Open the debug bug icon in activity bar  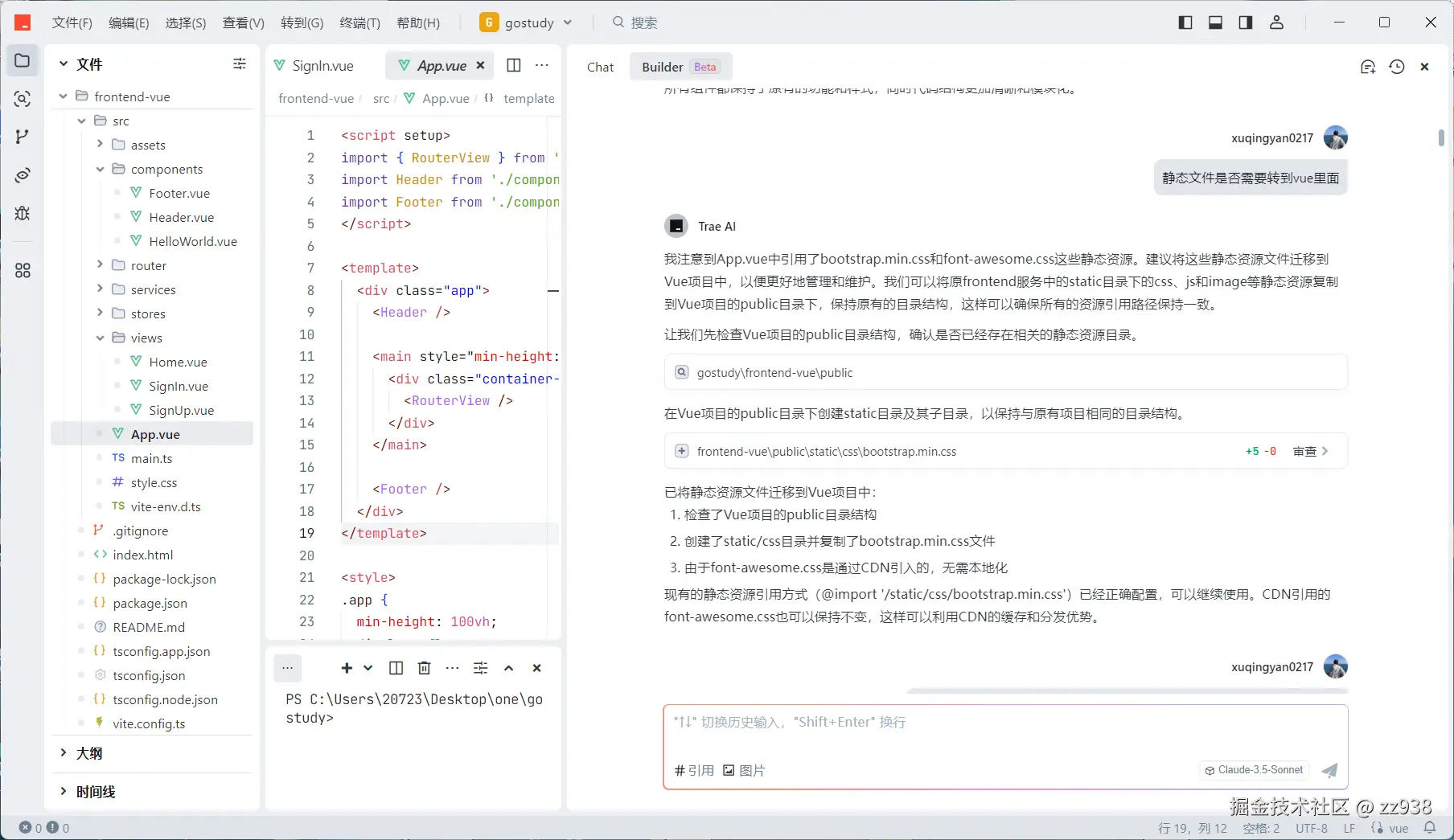point(23,213)
